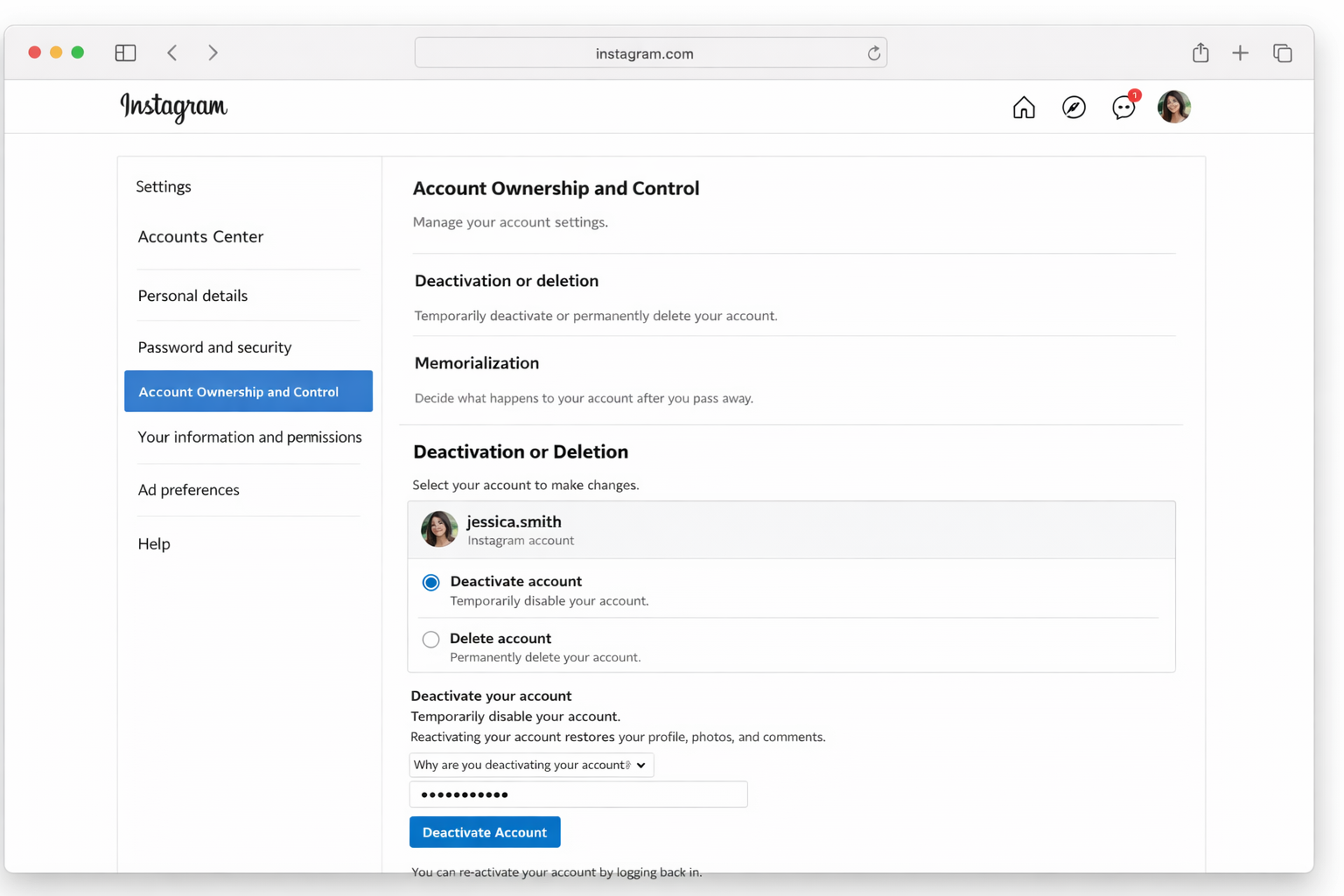This screenshot has width=1344, height=896.
Task: Select the Deactivate account radio button
Action: [430, 582]
